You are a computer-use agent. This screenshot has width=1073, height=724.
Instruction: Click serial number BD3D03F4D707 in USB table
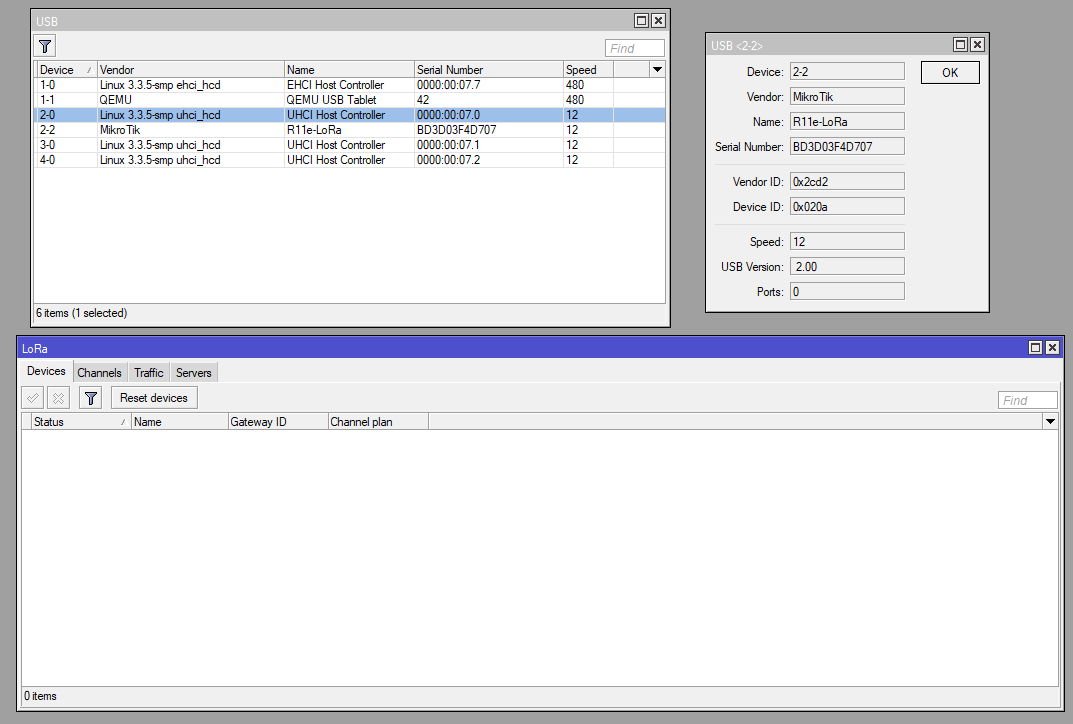tap(456, 130)
